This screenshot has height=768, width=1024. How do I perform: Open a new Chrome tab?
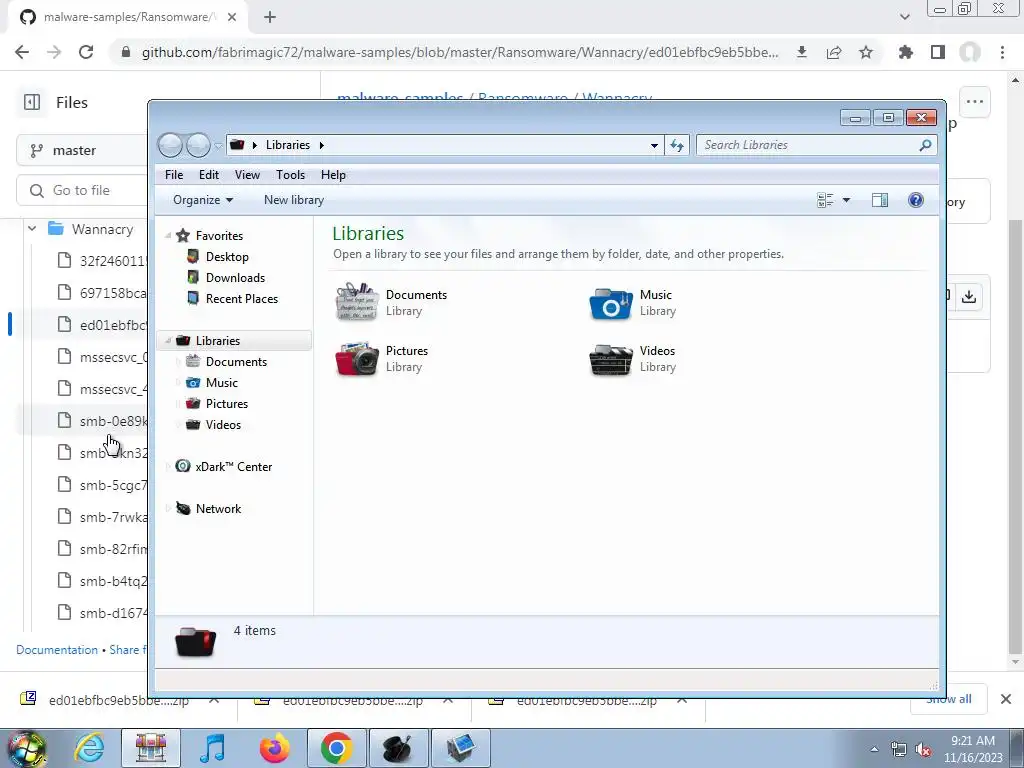tap(270, 17)
